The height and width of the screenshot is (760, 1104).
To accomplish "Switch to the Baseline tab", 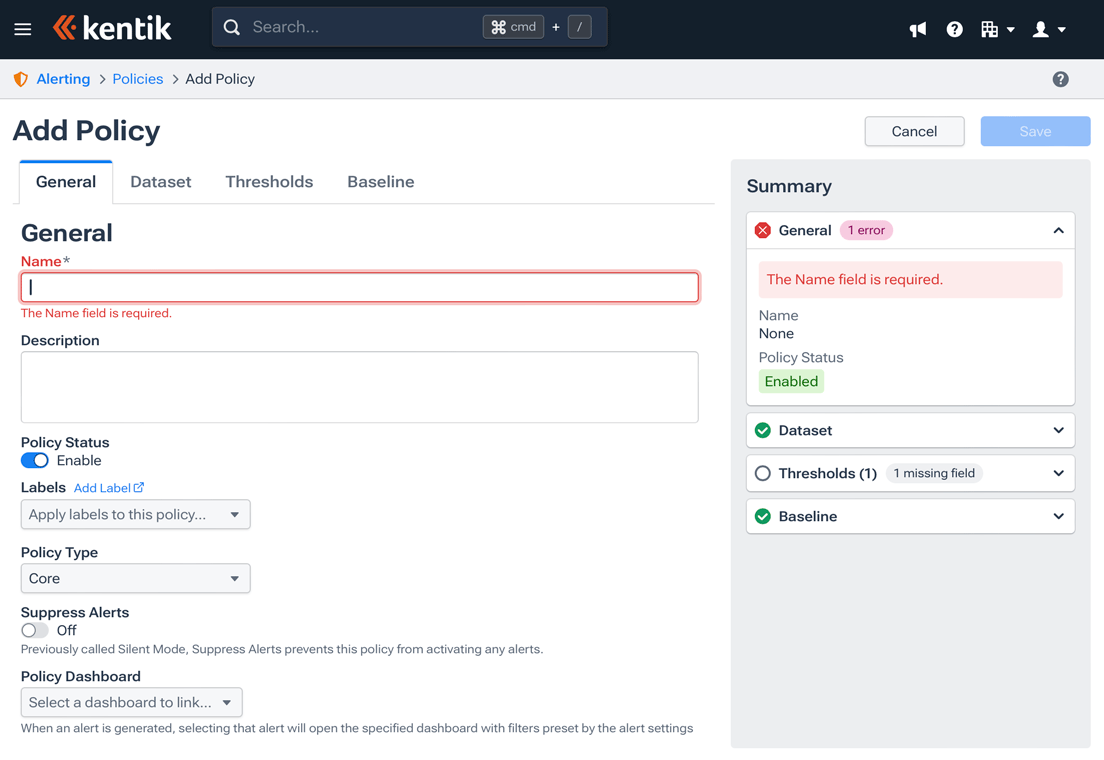I will point(381,181).
